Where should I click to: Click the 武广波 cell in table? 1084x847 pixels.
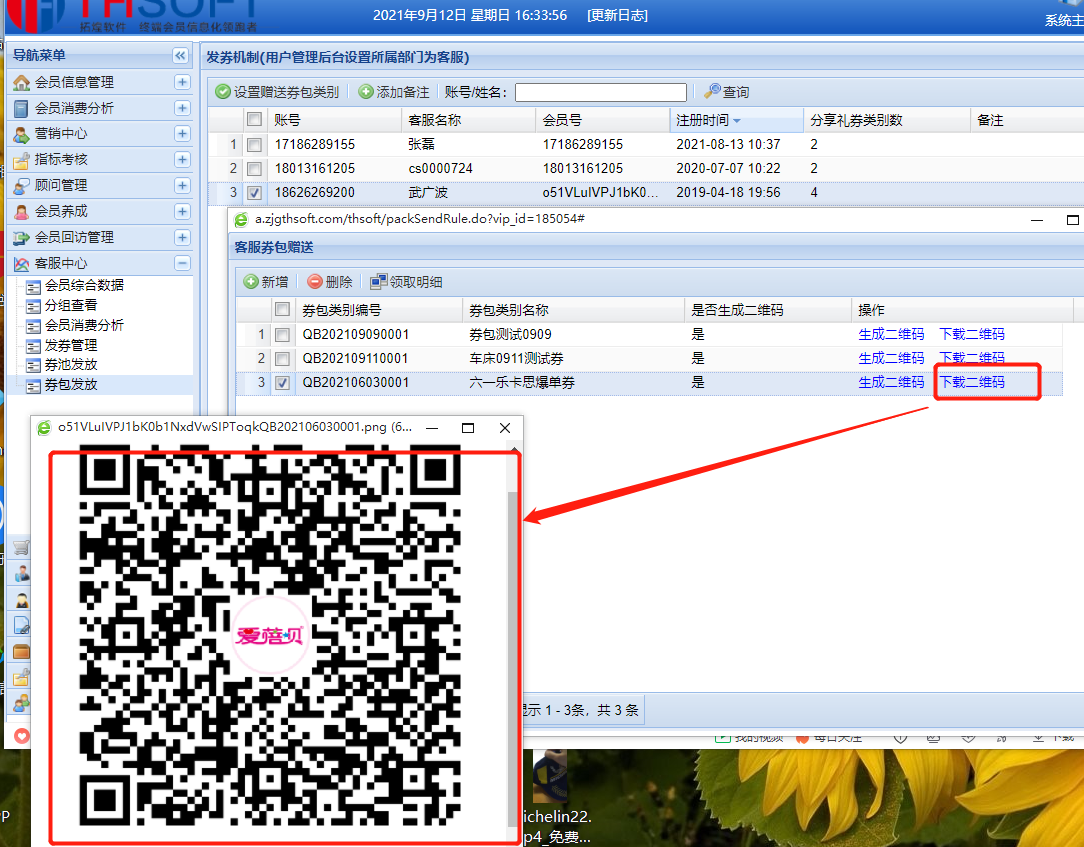pos(428,193)
